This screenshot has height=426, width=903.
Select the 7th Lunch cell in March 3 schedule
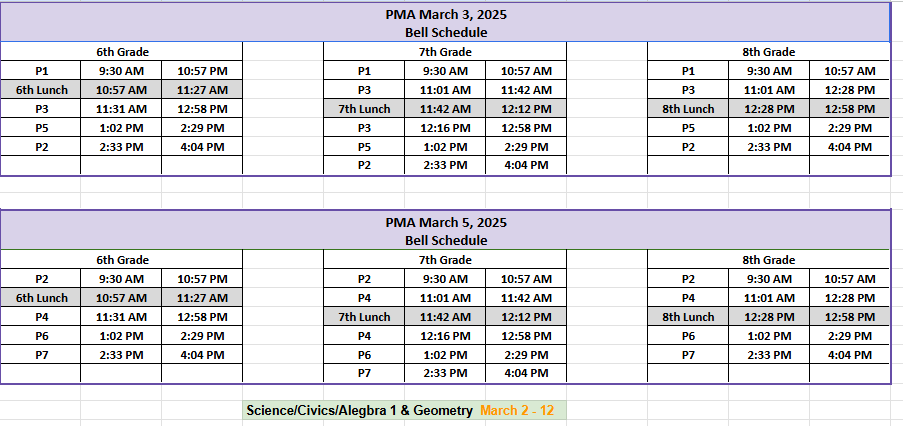point(364,109)
